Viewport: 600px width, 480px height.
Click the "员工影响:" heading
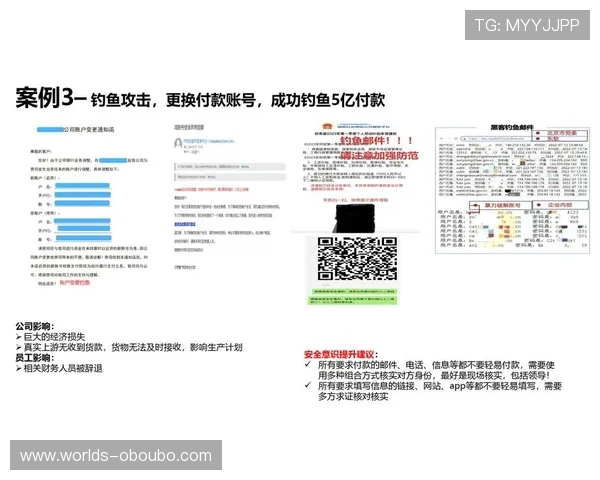point(35,358)
